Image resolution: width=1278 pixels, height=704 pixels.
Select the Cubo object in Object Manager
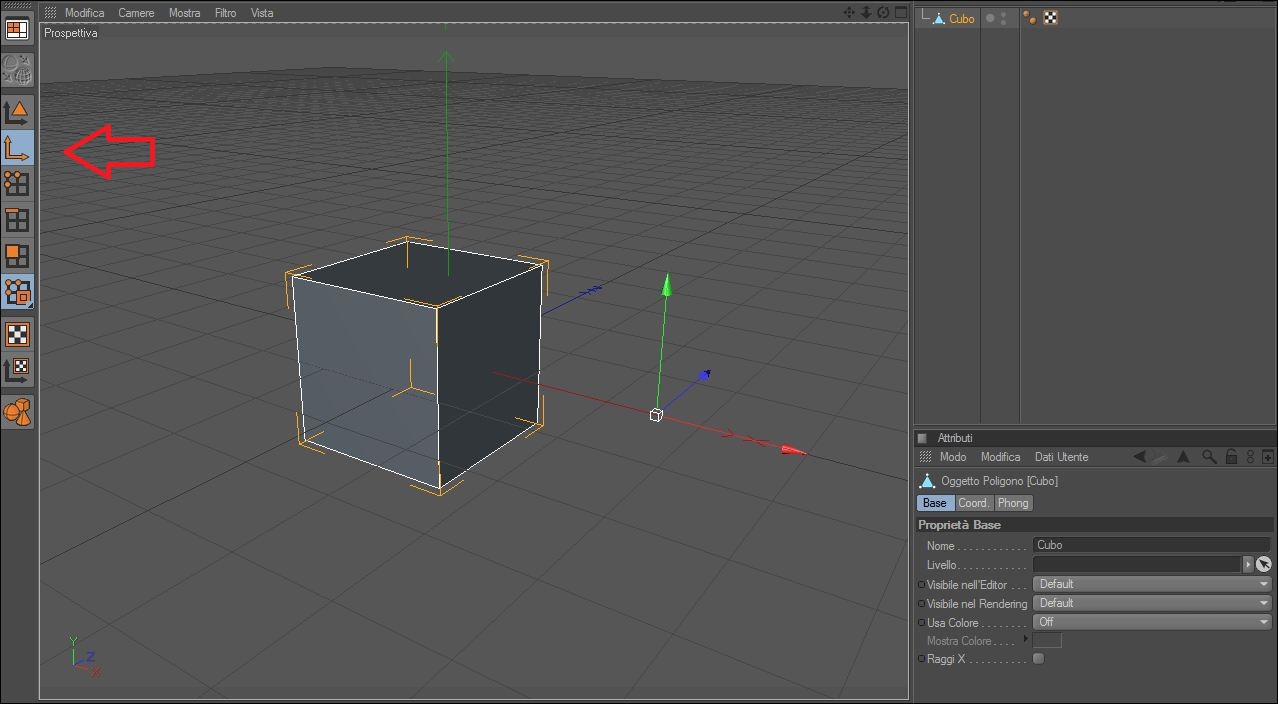pos(962,18)
